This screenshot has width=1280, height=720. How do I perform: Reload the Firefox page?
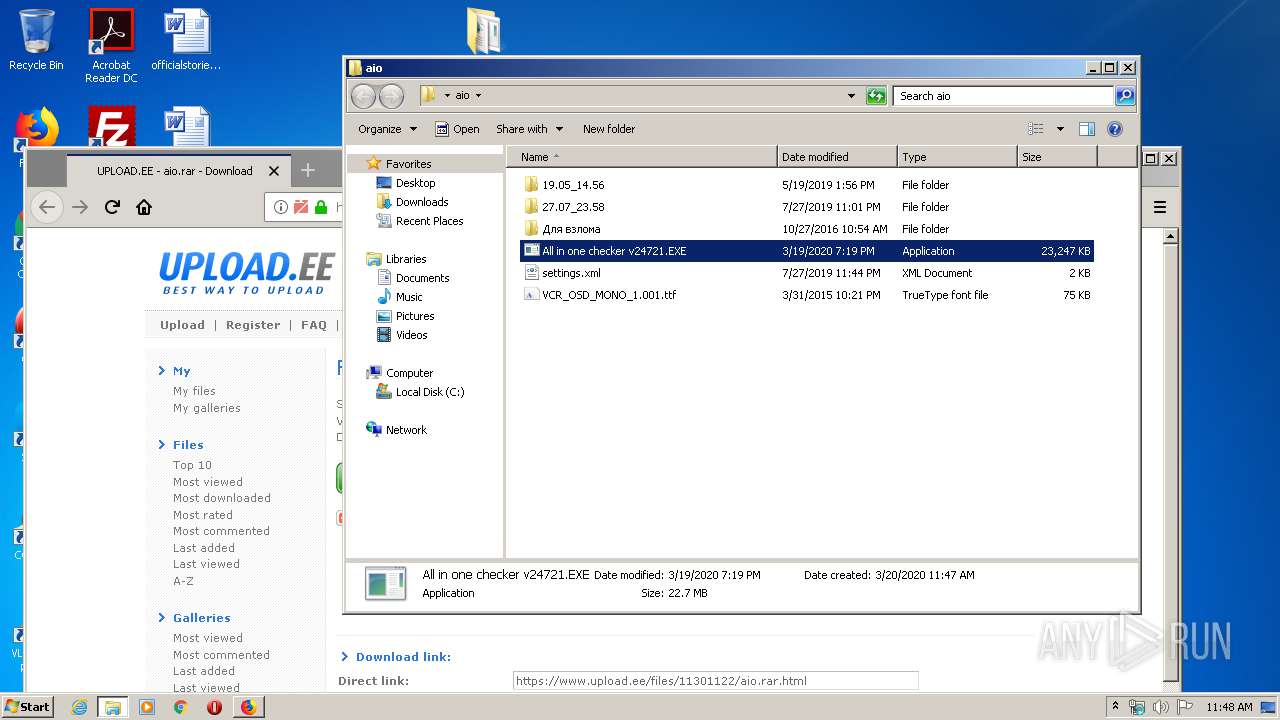112,207
